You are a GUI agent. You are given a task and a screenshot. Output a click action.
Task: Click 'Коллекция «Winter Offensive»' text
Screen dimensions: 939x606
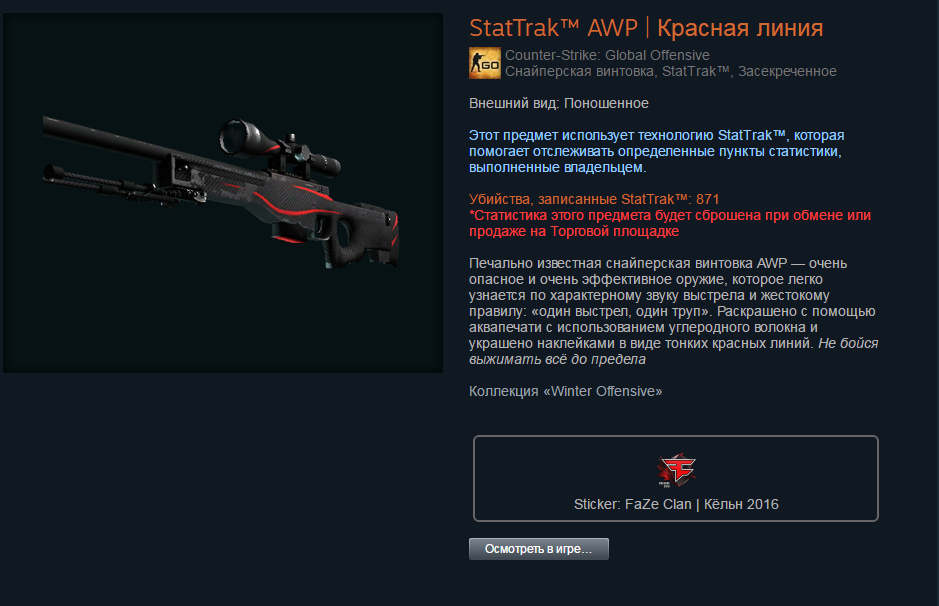[x=565, y=391]
